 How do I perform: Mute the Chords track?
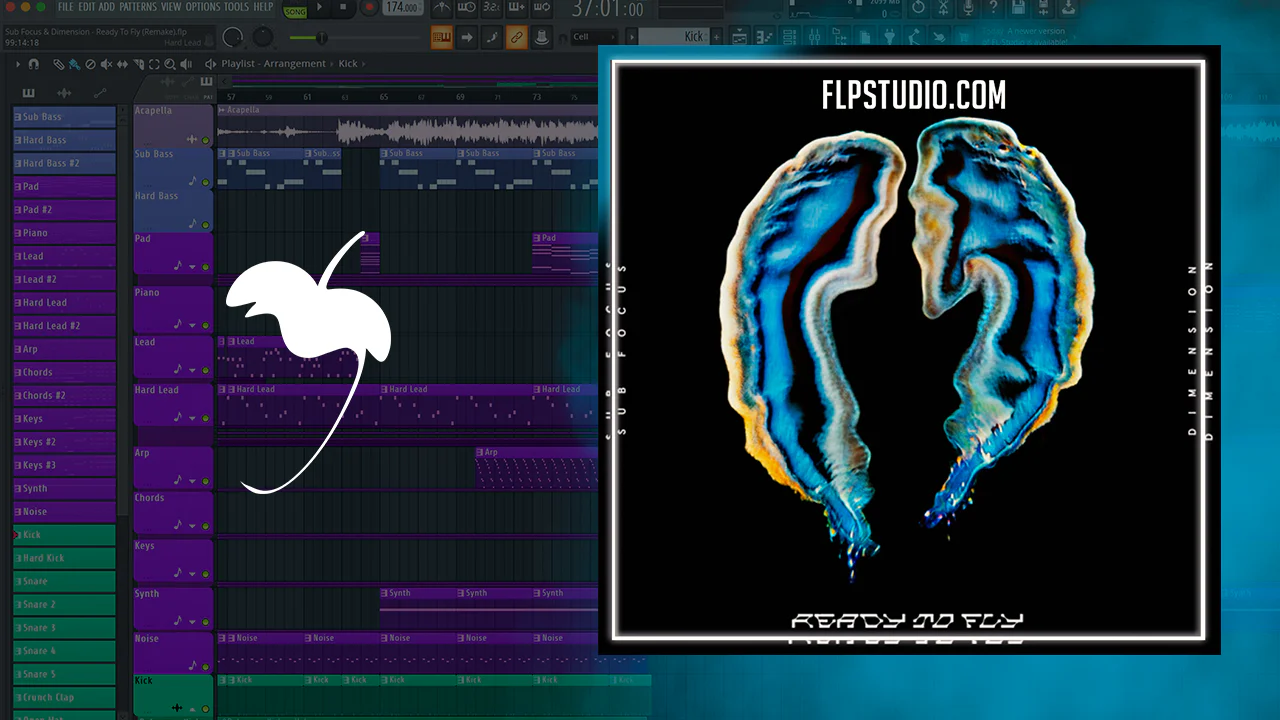206,525
